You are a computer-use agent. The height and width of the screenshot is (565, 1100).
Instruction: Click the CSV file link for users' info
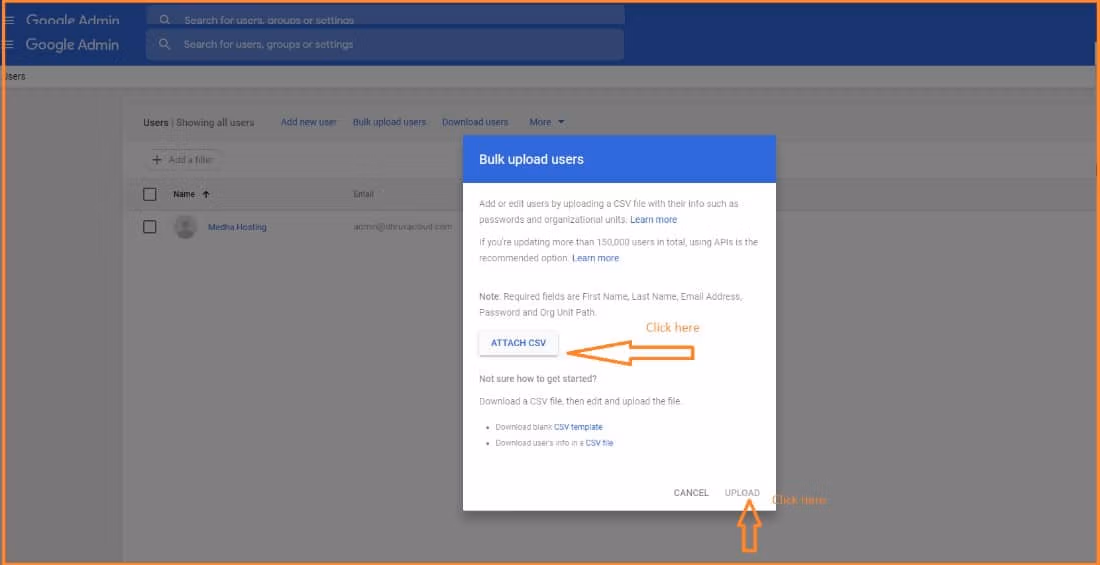pos(599,443)
